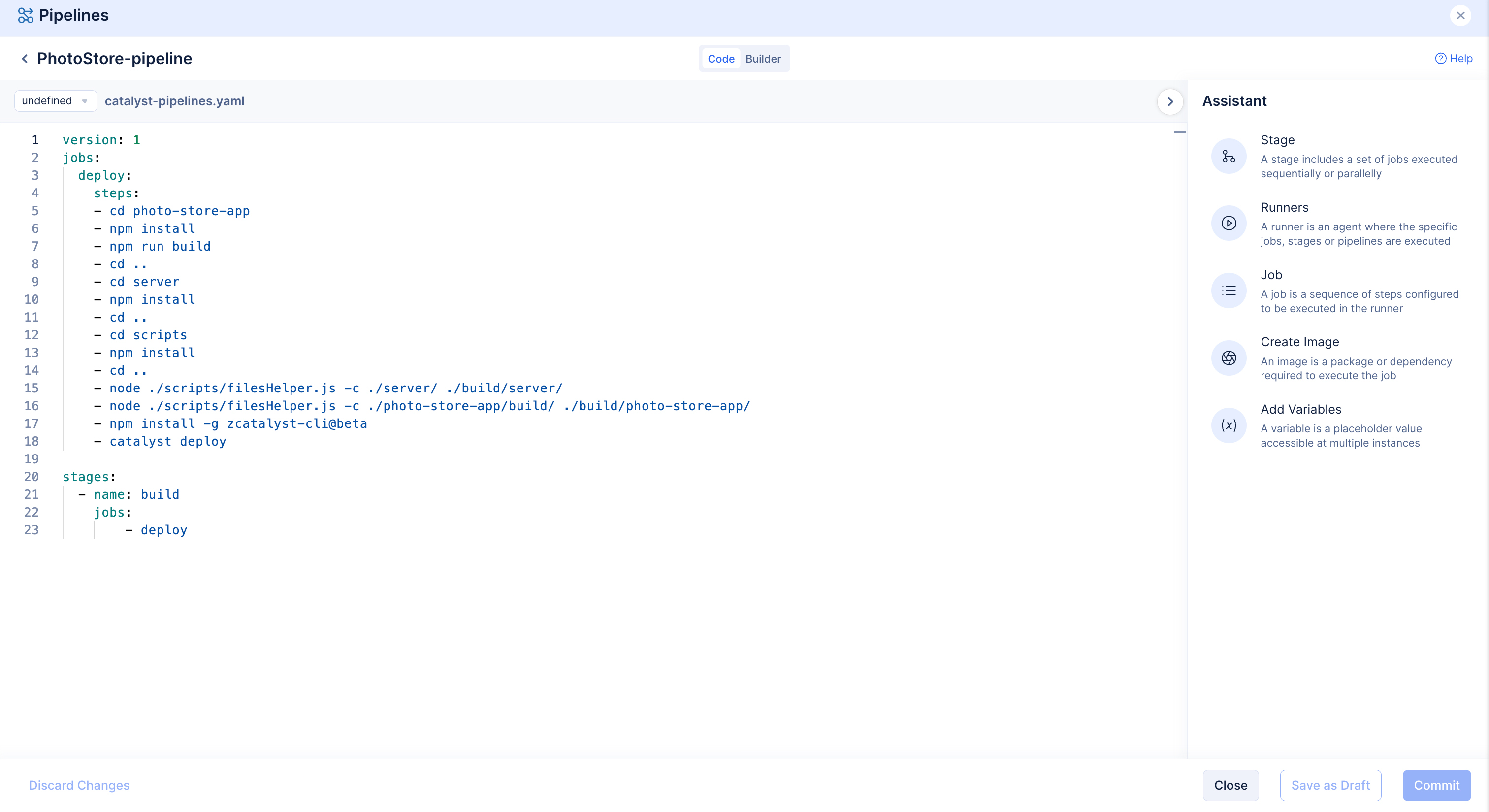Screen dimensions: 1489x812
Task: Click line number 20 in gutter
Action: click(x=31, y=477)
